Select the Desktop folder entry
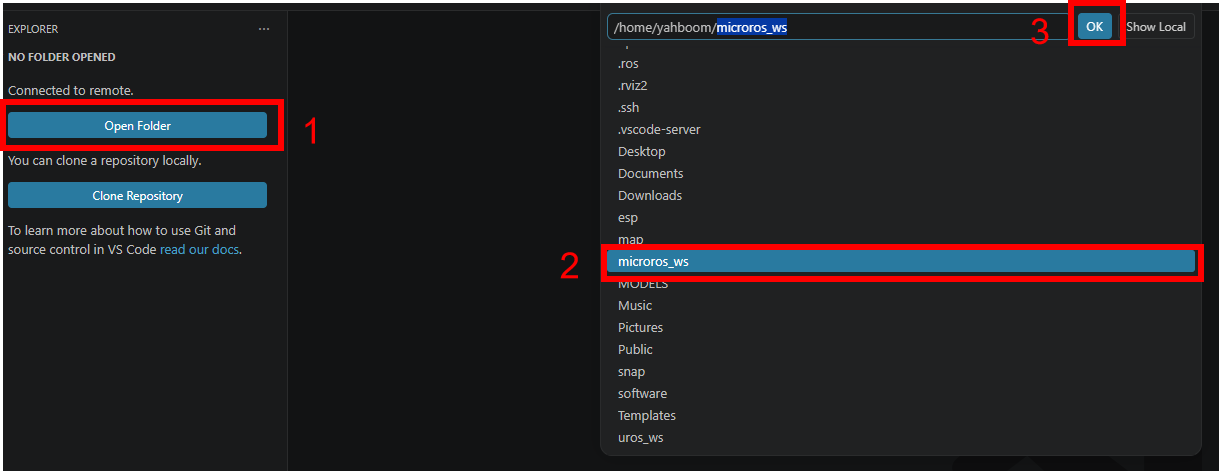The height and width of the screenshot is (471, 1219). coord(901,151)
